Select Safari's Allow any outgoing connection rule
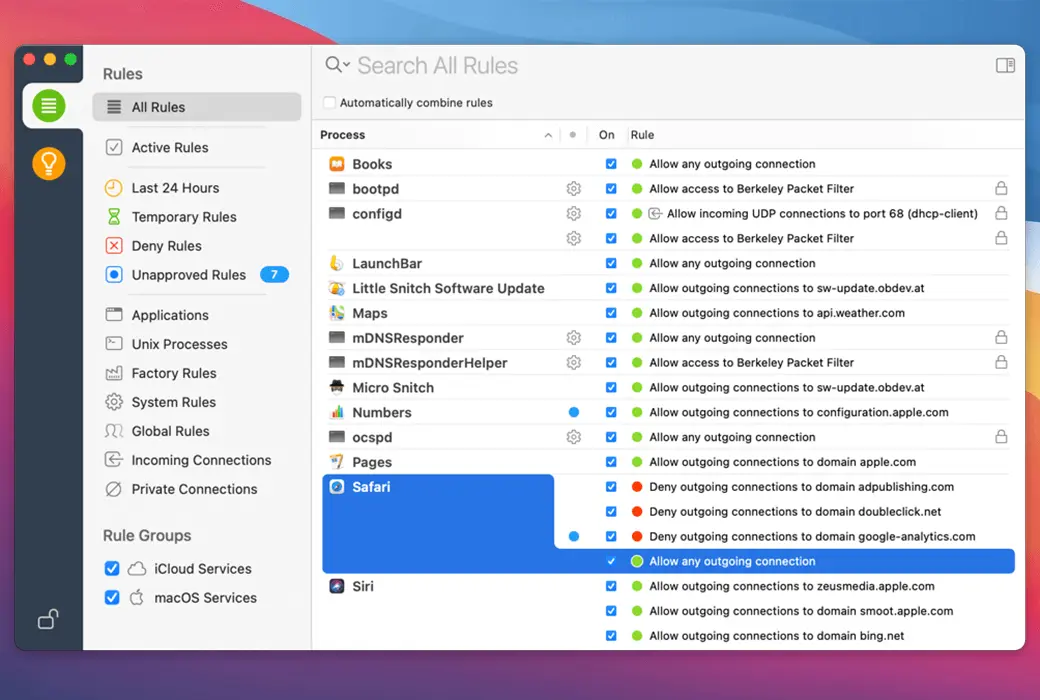The width and height of the screenshot is (1040, 700). [x=732, y=561]
